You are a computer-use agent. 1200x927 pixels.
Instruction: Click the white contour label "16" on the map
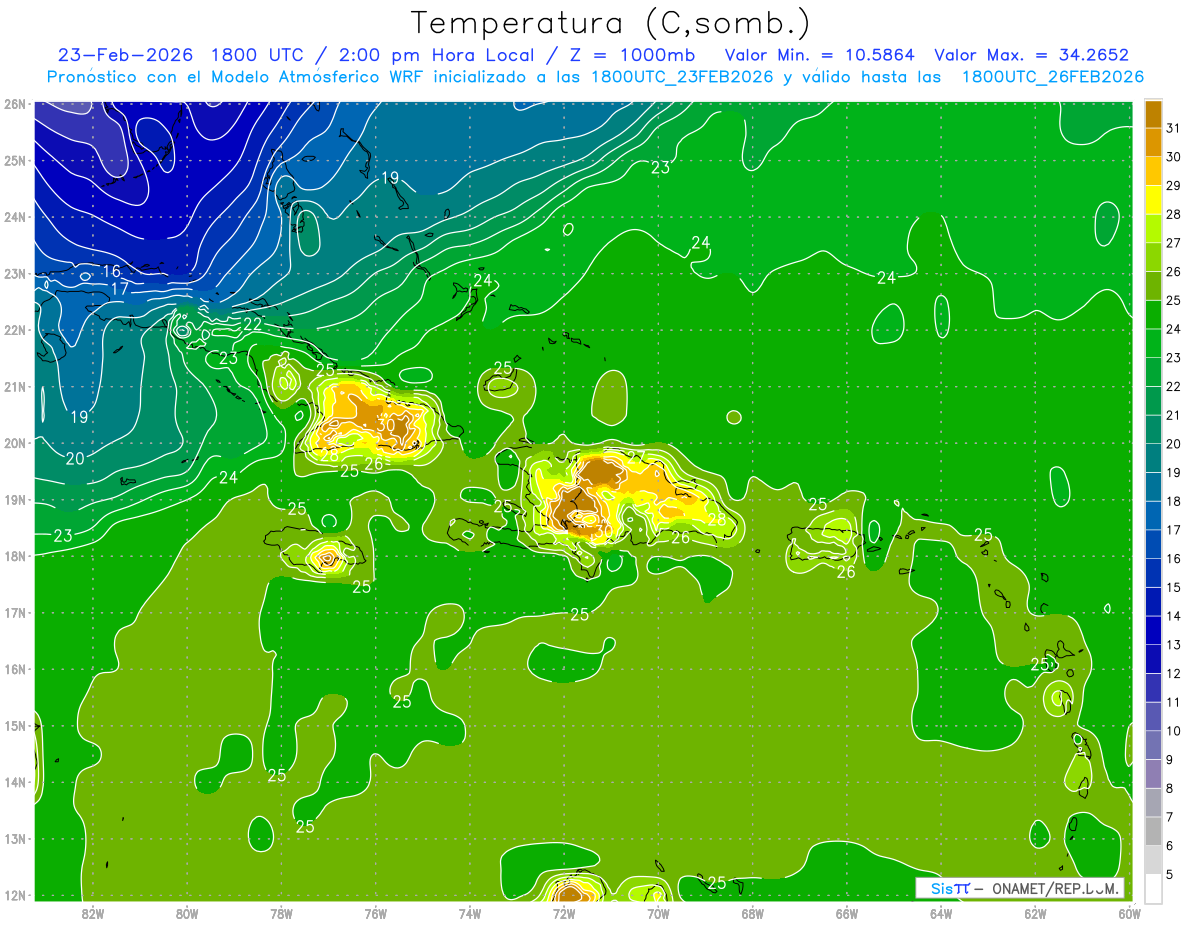(x=111, y=271)
